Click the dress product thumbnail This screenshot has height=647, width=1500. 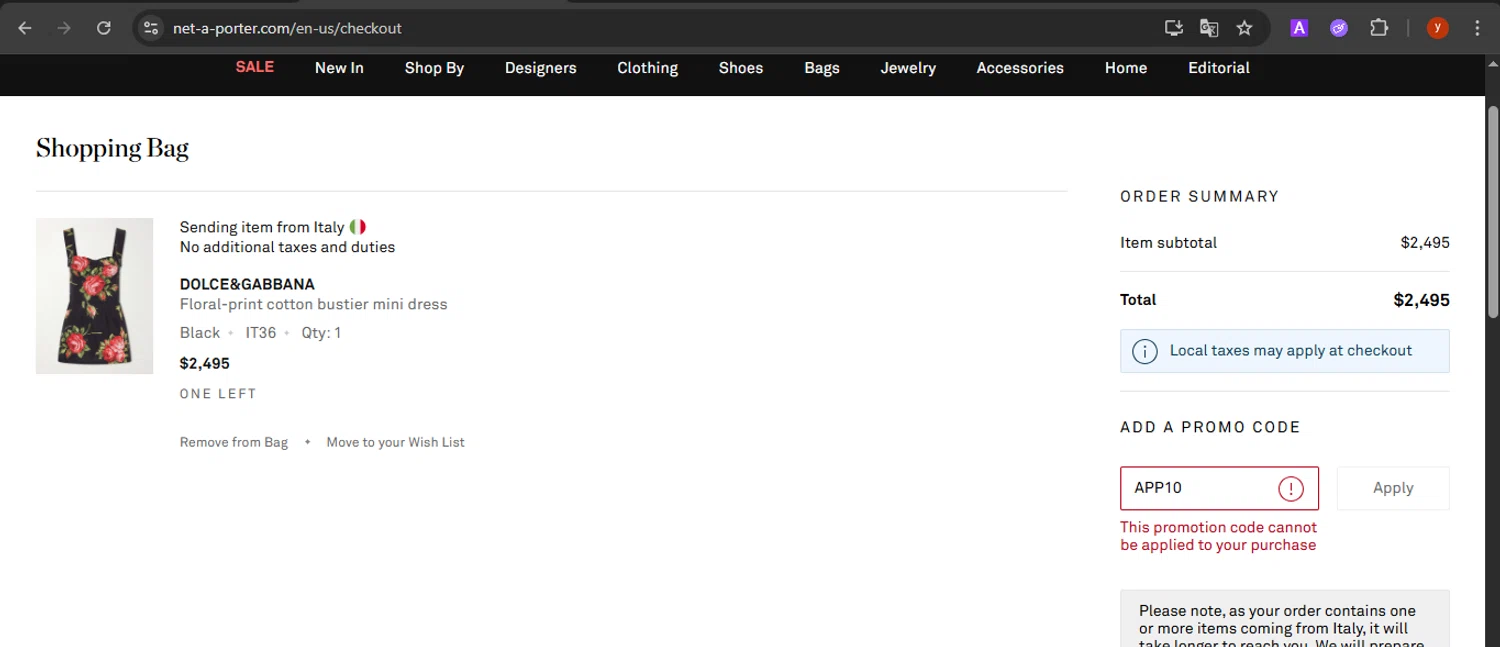point(94,296)
